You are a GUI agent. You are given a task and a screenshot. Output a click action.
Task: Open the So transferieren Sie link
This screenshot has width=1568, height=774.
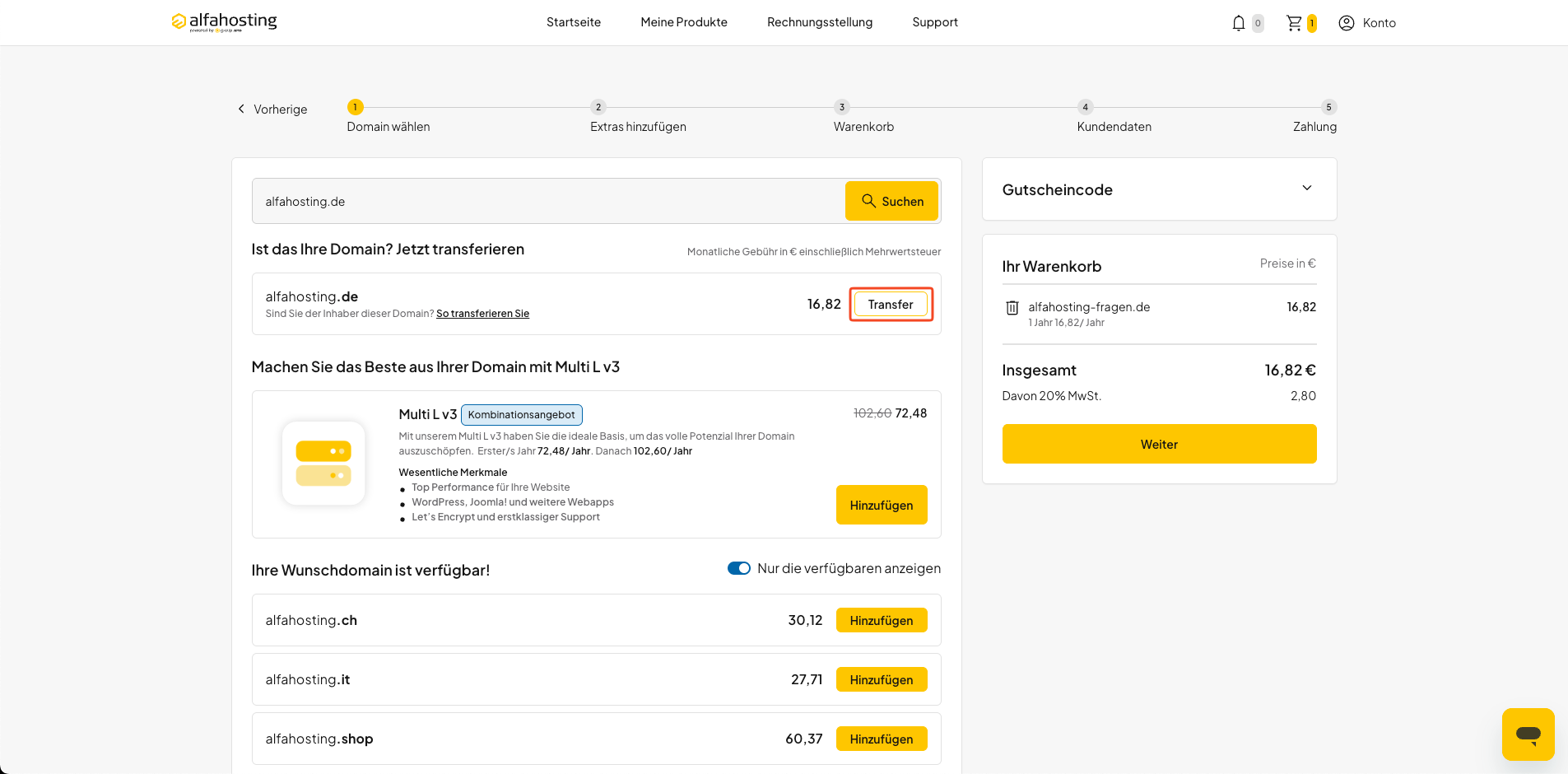point(482,314)
